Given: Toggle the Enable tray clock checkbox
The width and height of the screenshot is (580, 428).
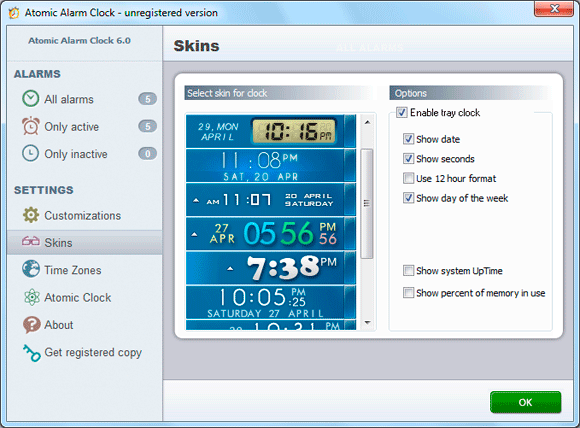Looking at the screenshot, I should click(402, 112).
